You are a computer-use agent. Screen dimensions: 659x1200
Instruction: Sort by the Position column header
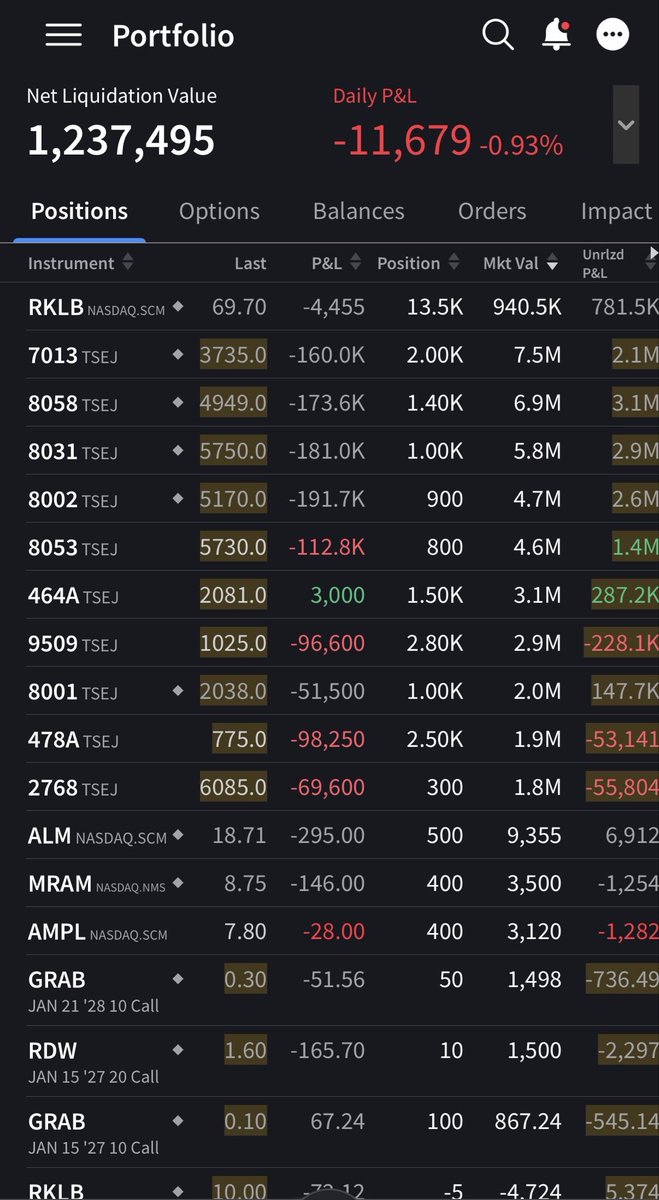click(418, 263)
